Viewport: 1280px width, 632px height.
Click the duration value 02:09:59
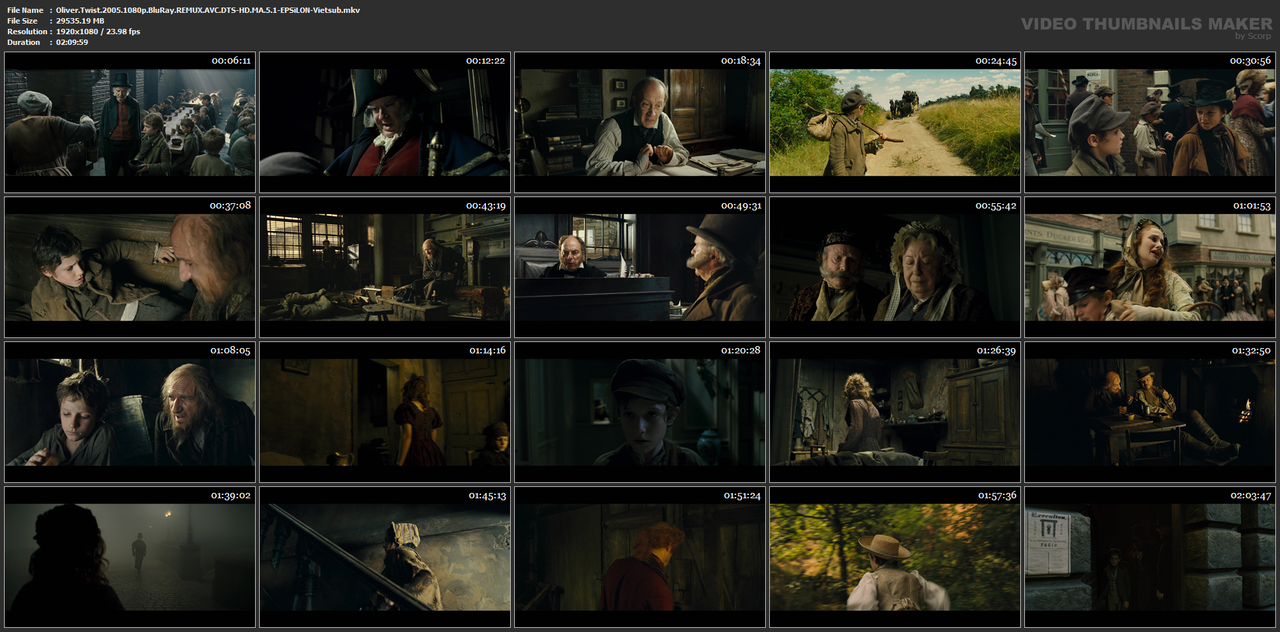pyautogui.click(x=72, y=42)
